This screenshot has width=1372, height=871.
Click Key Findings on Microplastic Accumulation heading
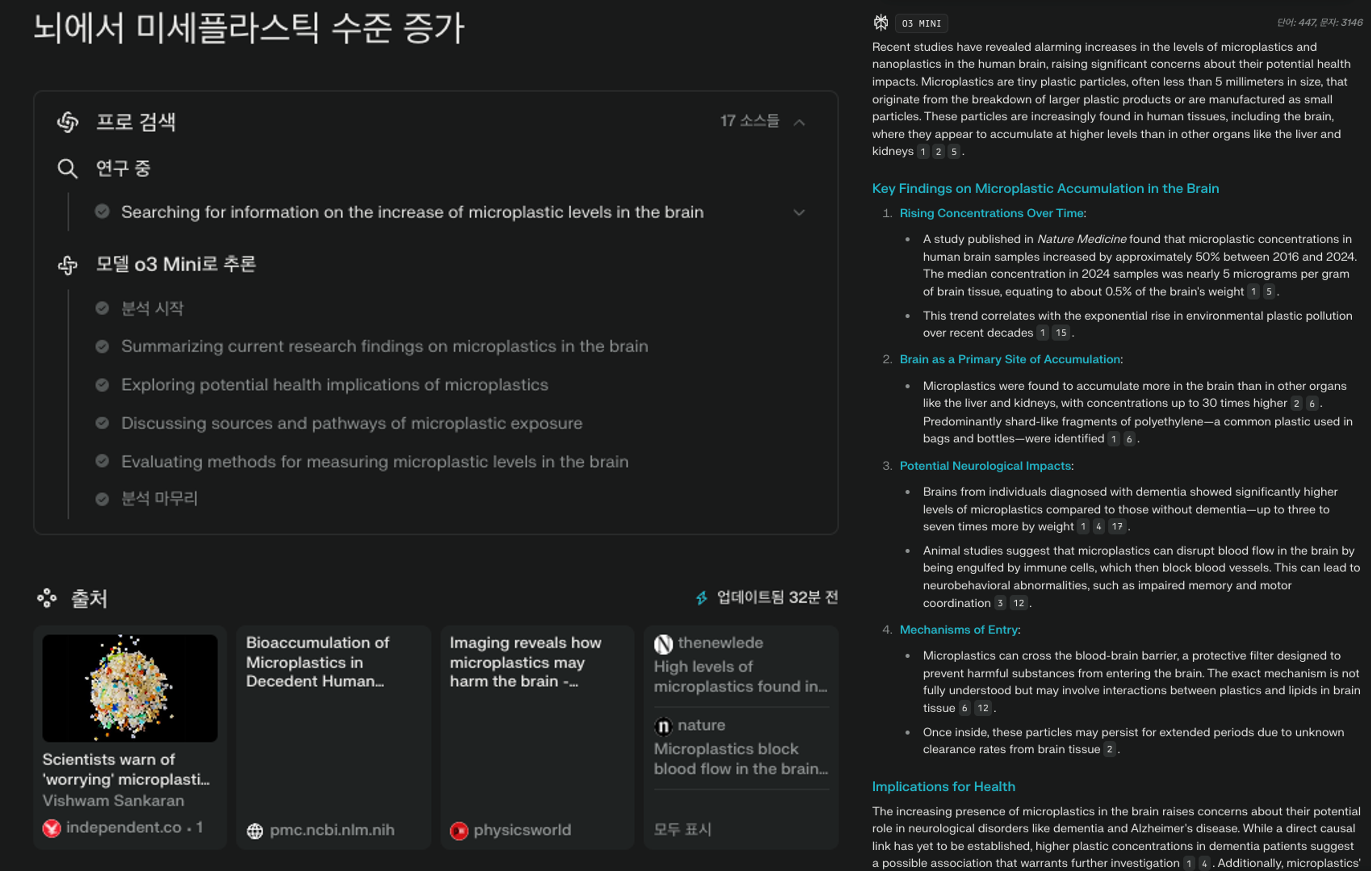pos(1045,189)
